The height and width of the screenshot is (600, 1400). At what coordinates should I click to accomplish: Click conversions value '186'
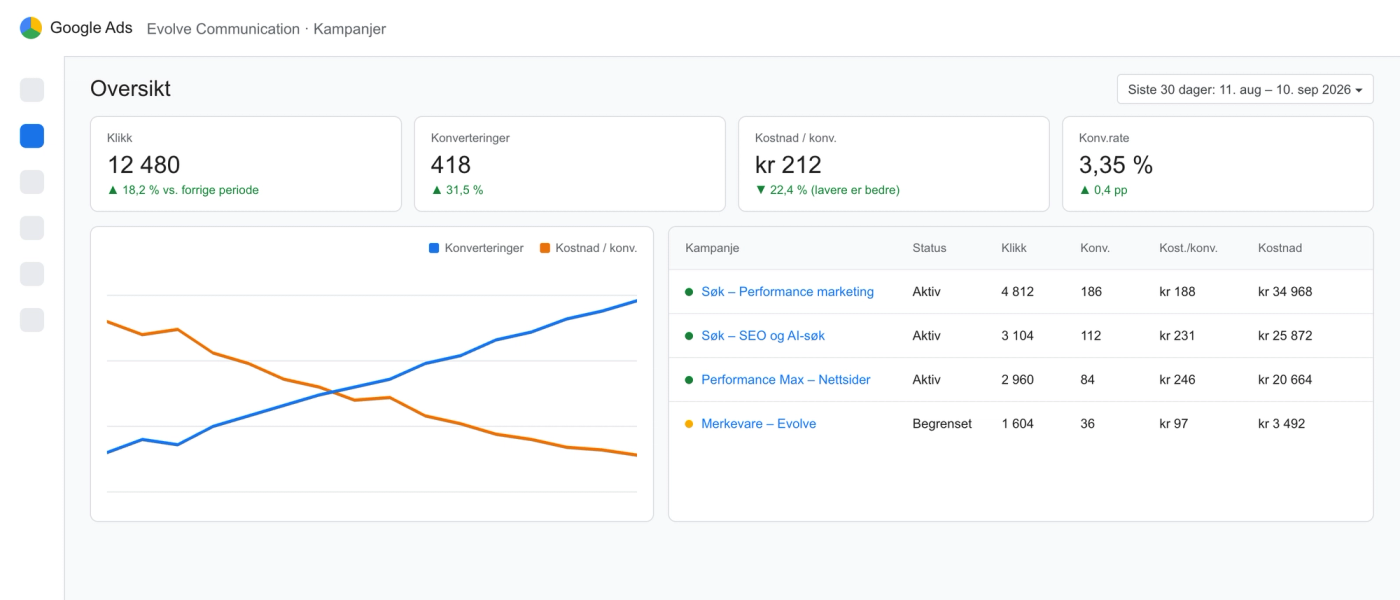click(1091, 292)
